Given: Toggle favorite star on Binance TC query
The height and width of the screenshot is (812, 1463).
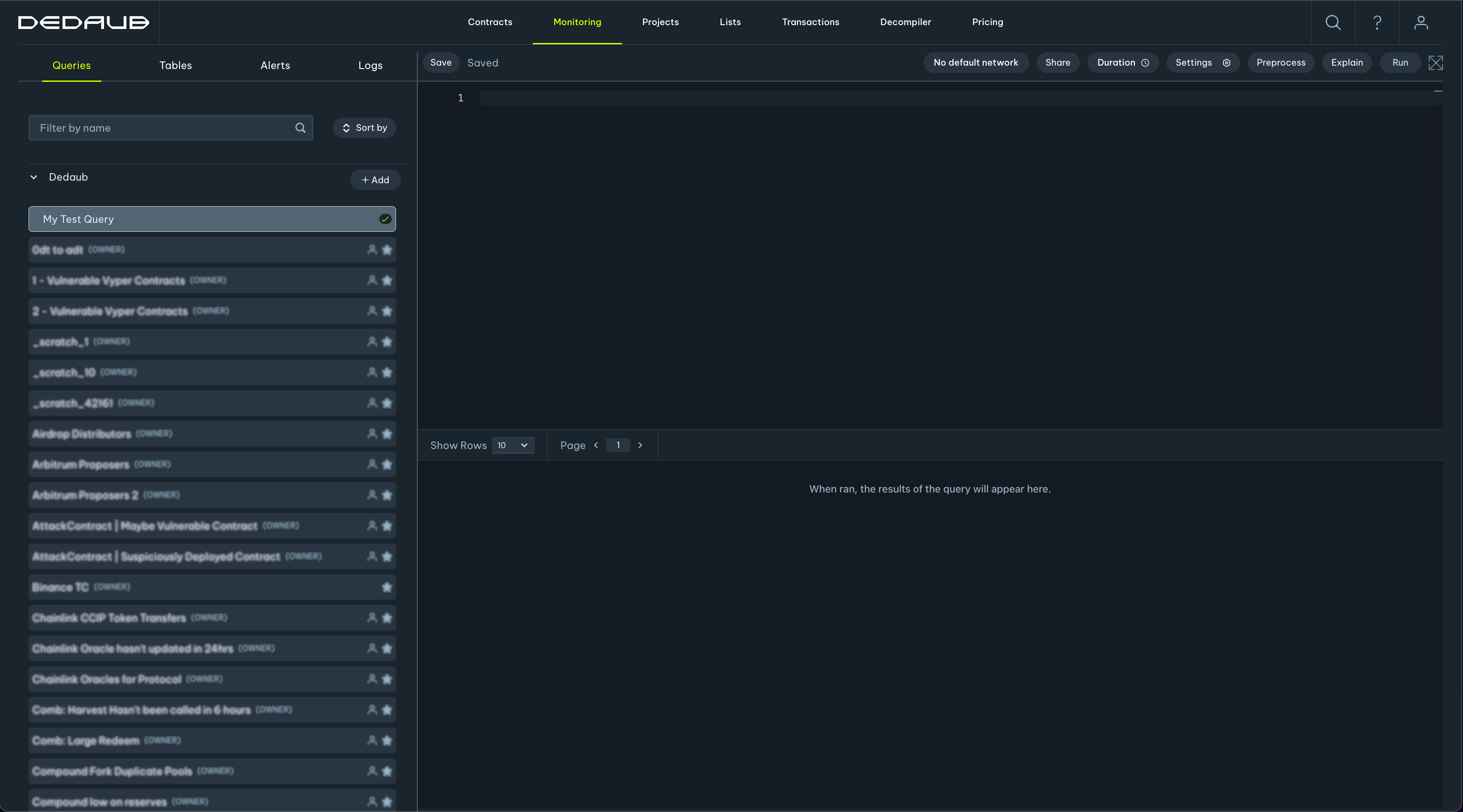Looking at the screenshot, I should [387, 587].
